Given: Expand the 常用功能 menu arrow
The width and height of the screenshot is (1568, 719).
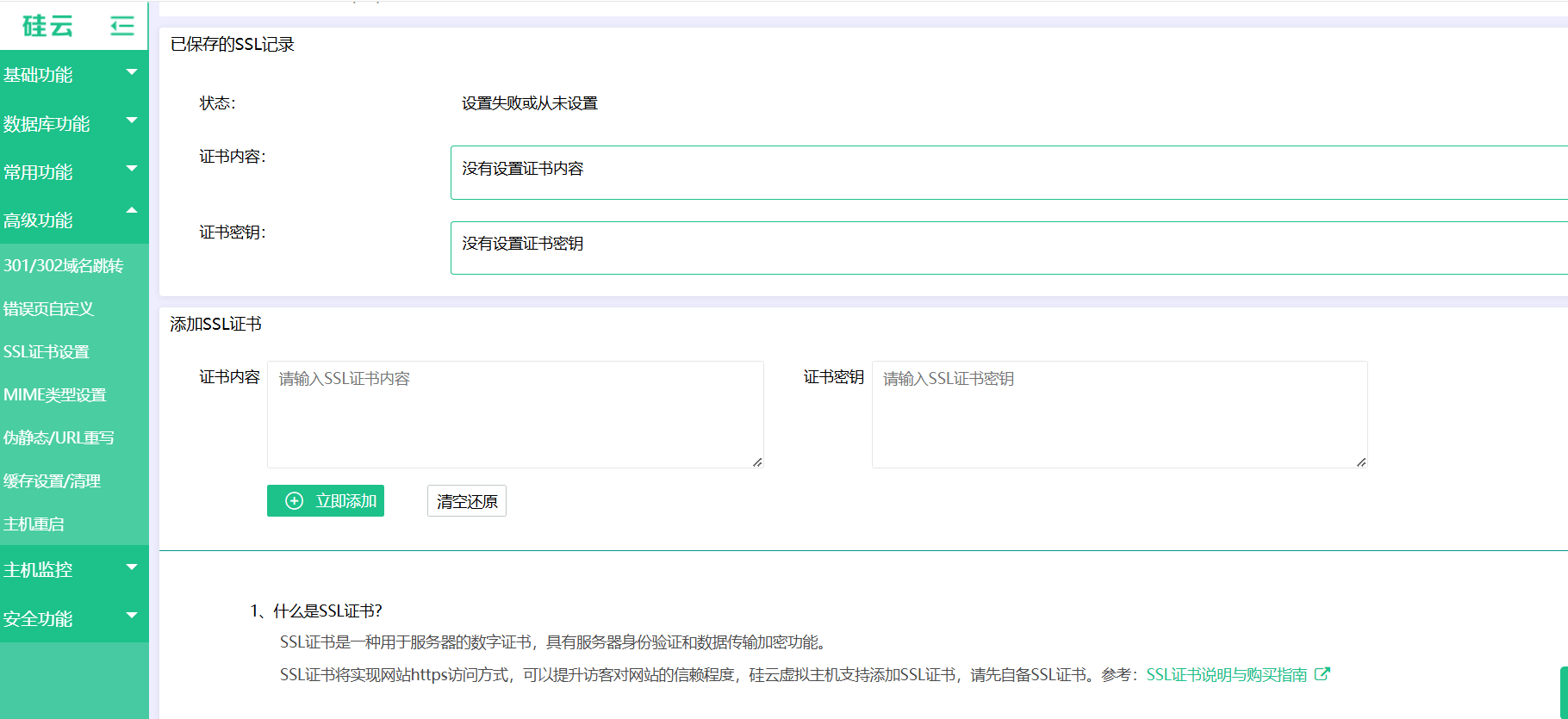Looking at the screenshot, I should [132, 169].
